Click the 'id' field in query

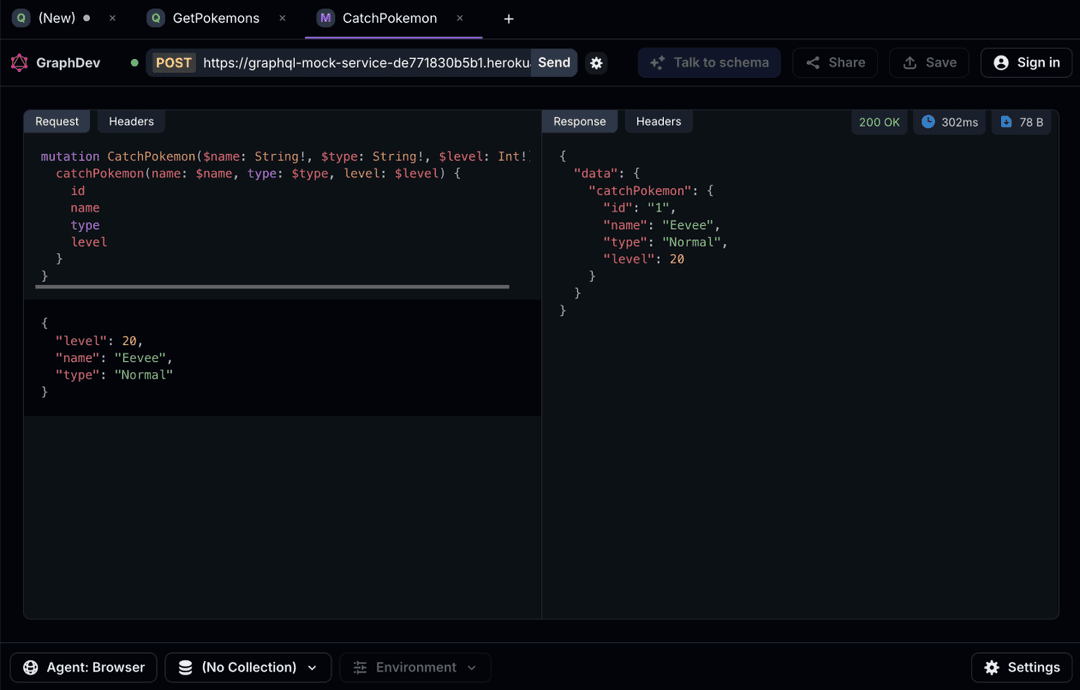coord(78,191)
